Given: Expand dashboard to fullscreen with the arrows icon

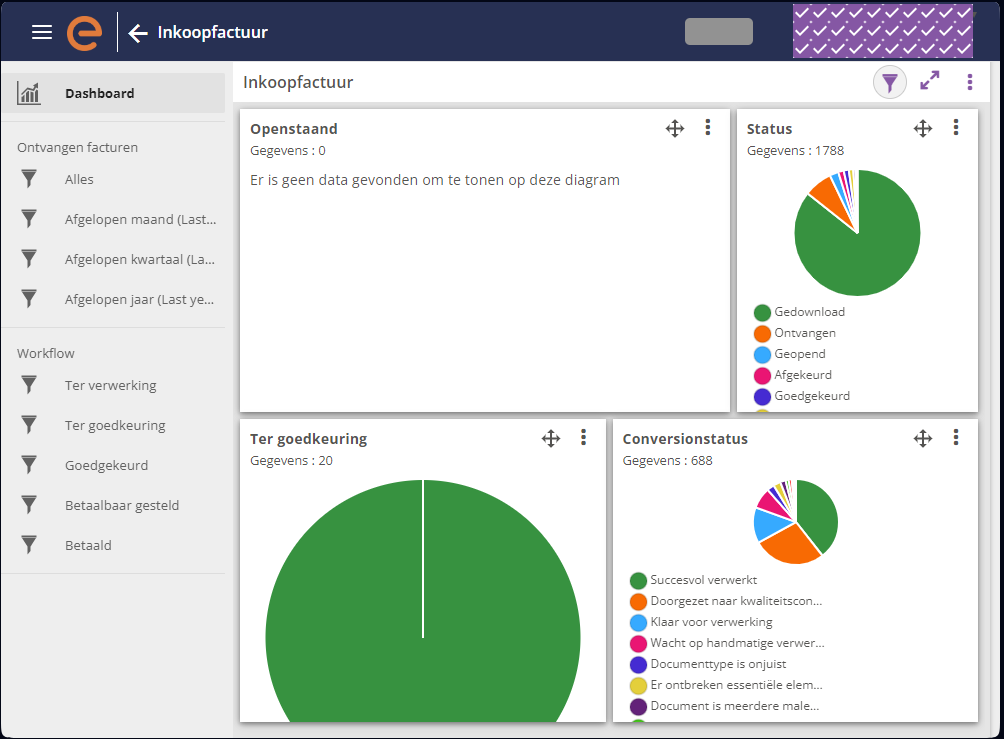Looking at the screenshot, I should [x=929, y=81].
